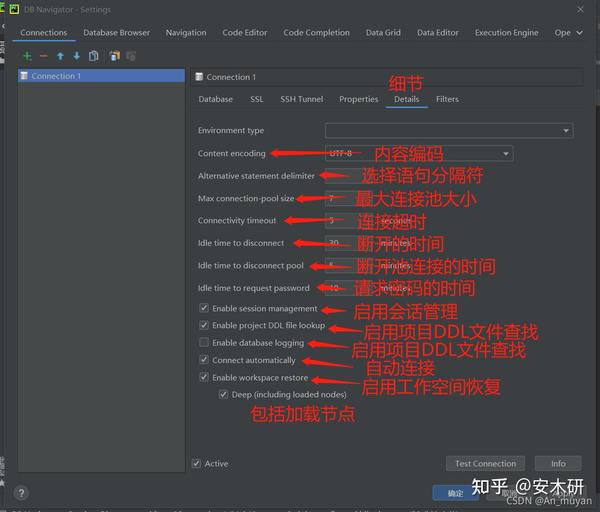Image resolution: width=600 pixels, height=512 pixels.
Task: Open the Database Browser tab
Action: point(117,33)
